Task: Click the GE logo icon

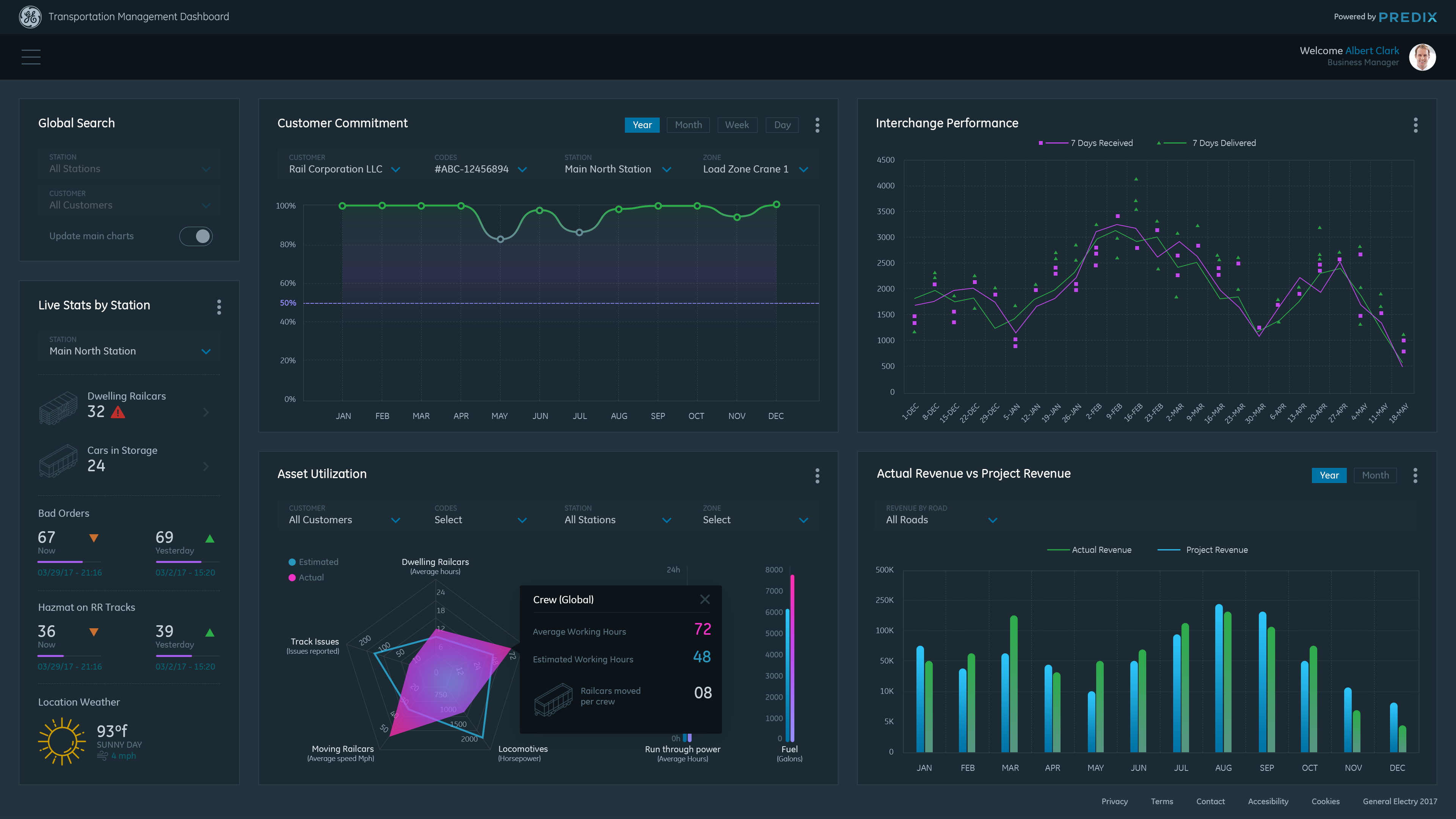Action: click(30, 17)
